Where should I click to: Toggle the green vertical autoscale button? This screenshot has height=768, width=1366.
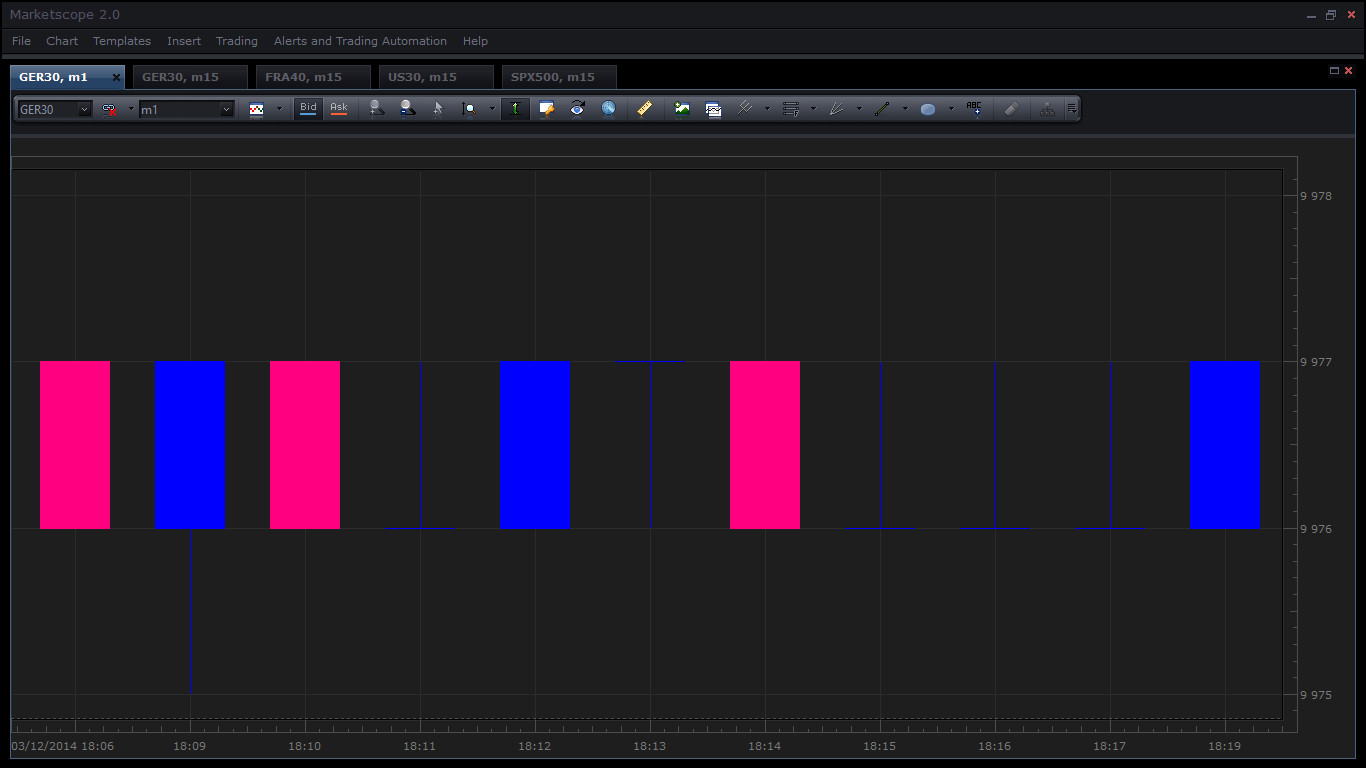(x=515, y=109)
